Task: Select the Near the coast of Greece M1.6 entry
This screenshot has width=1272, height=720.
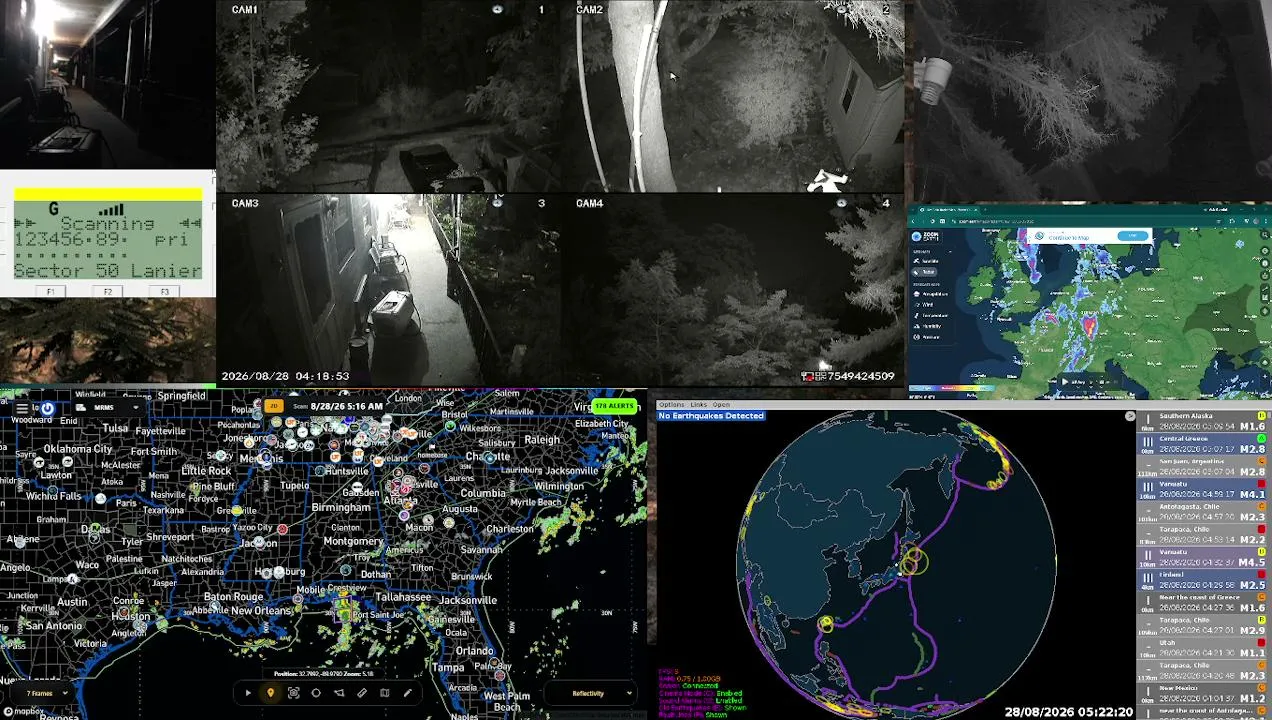Action: coord(1202,603)
